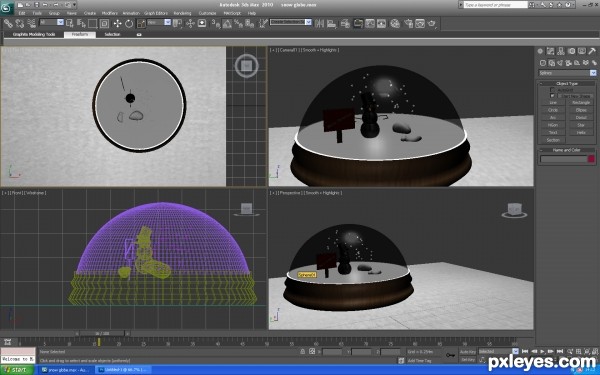Collapse the Name and Color rollout
600x375 pixels.
(567, 150)
